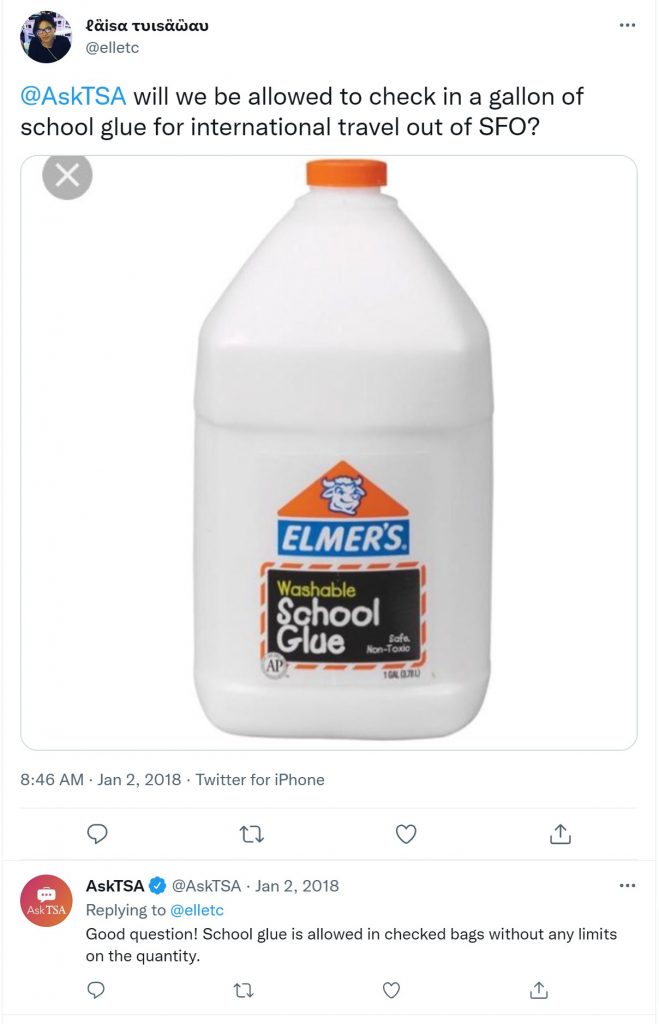Open @elletc link in Replying to
The image size is (659, 1024).
point(197,910)
